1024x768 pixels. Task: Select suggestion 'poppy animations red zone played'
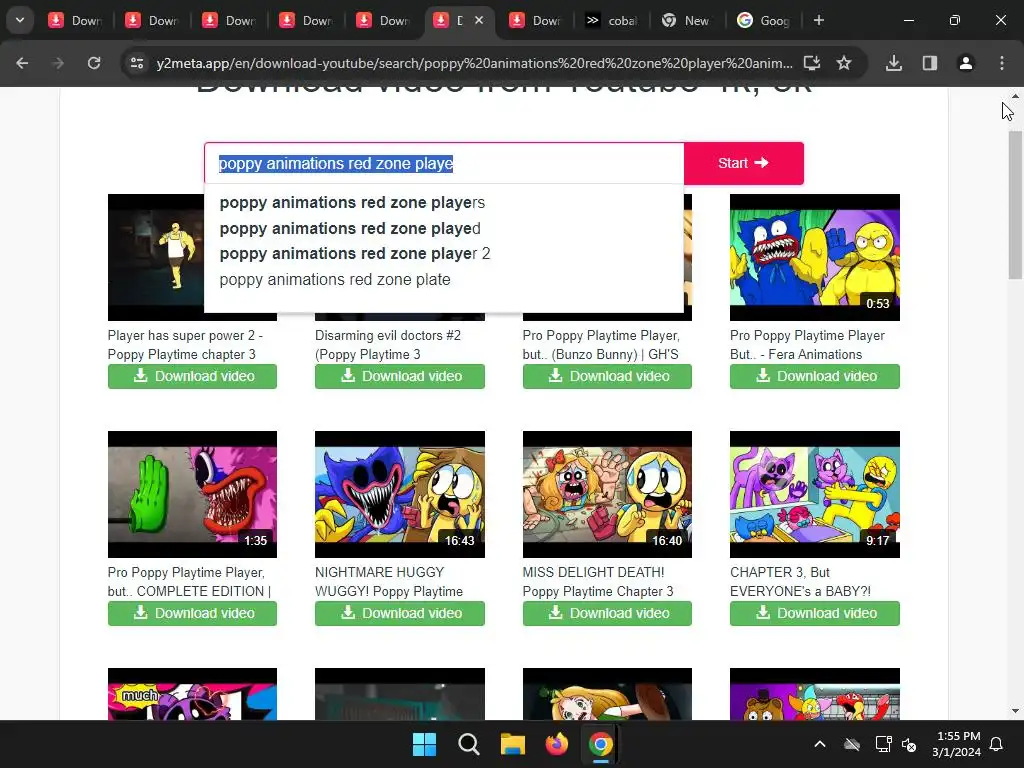(350, 229)
